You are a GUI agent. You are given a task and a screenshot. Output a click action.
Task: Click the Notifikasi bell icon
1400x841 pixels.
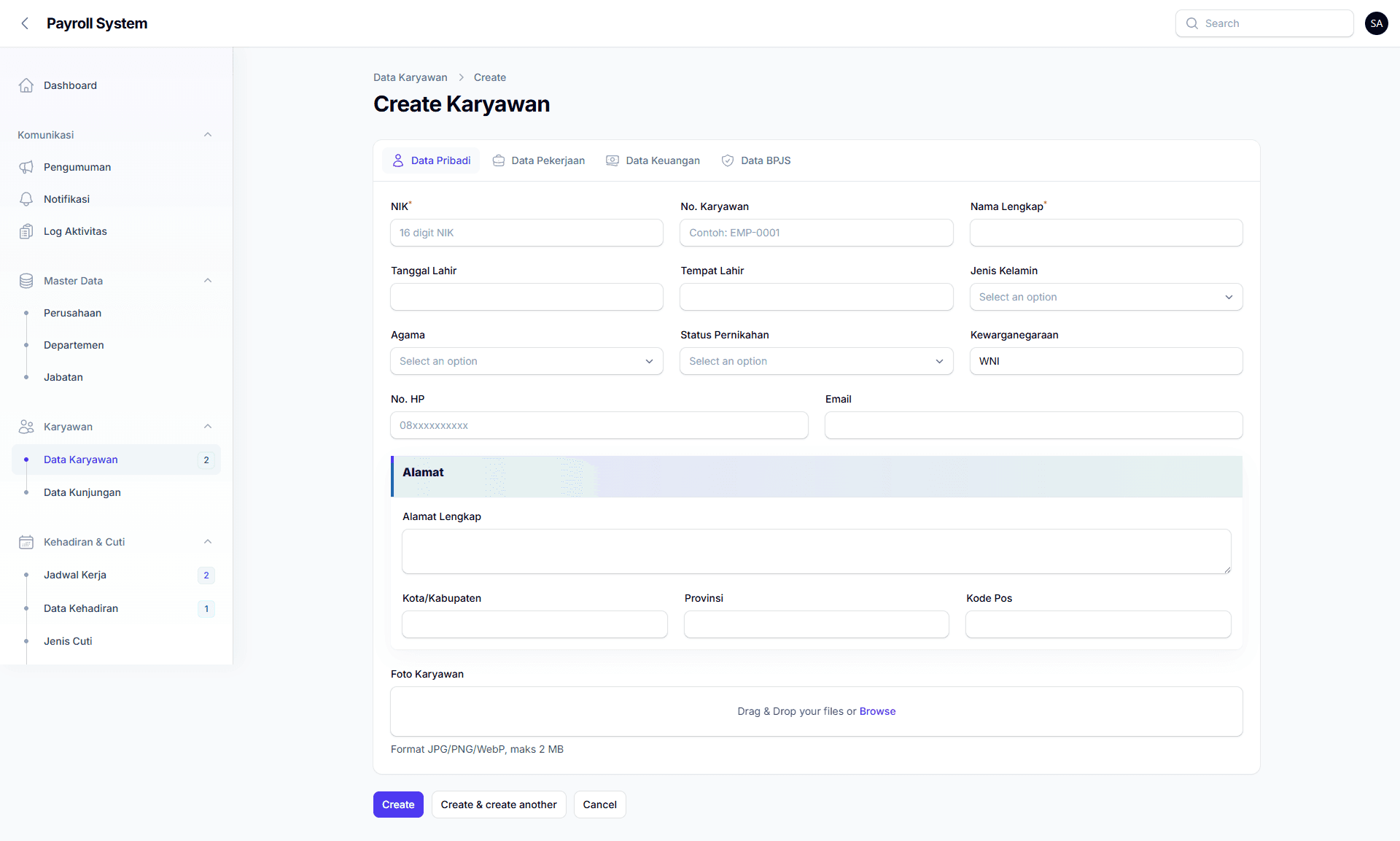(x=26, y=199)
